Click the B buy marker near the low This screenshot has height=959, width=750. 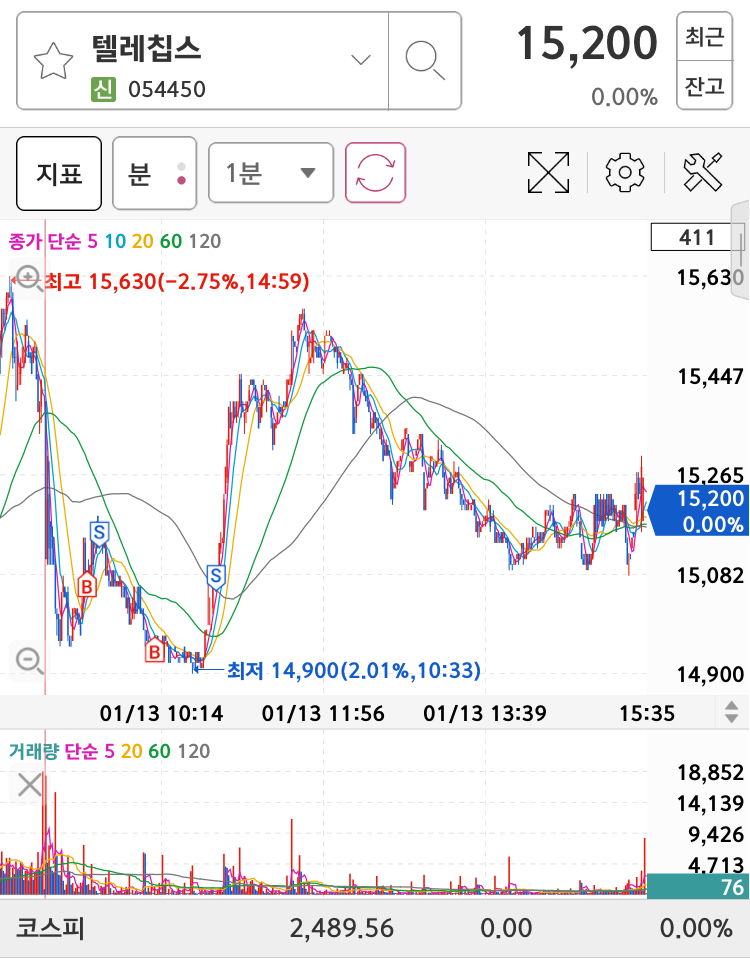(x=155, y=651)
